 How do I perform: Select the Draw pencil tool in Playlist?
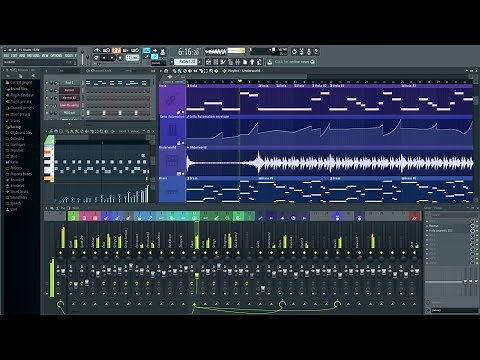[x=174, y=71]
